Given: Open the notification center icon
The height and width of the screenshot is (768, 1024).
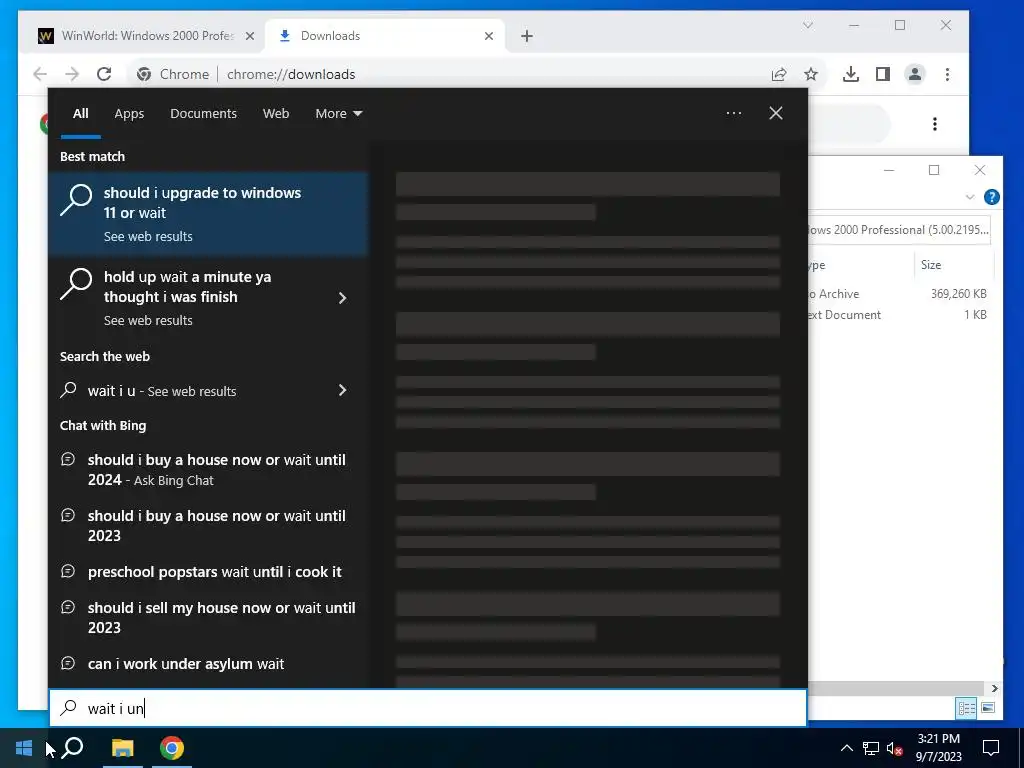Looking at the screenshot, I should point(991,748).
